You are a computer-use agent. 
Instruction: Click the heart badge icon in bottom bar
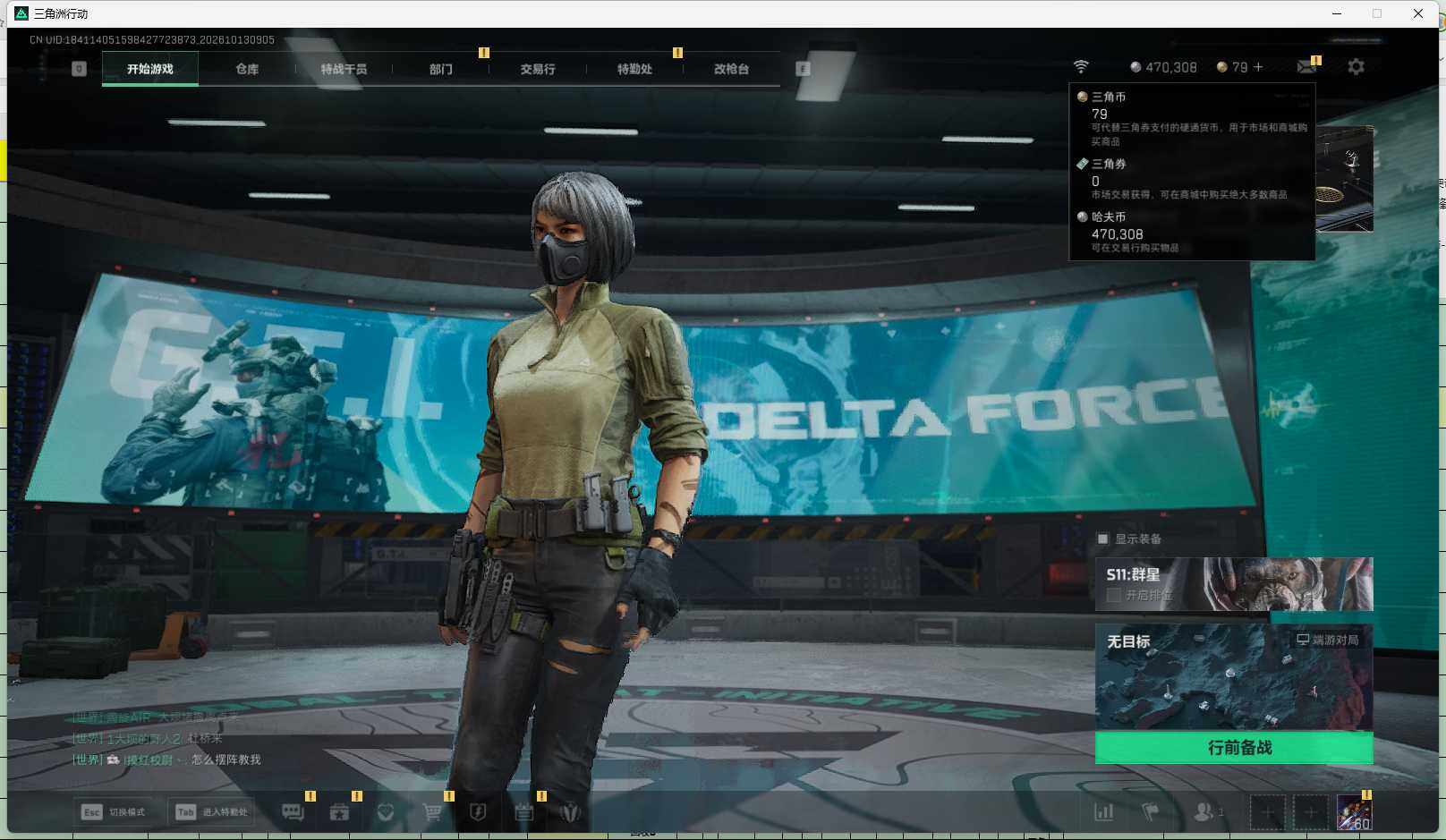[x=386, y=812]
